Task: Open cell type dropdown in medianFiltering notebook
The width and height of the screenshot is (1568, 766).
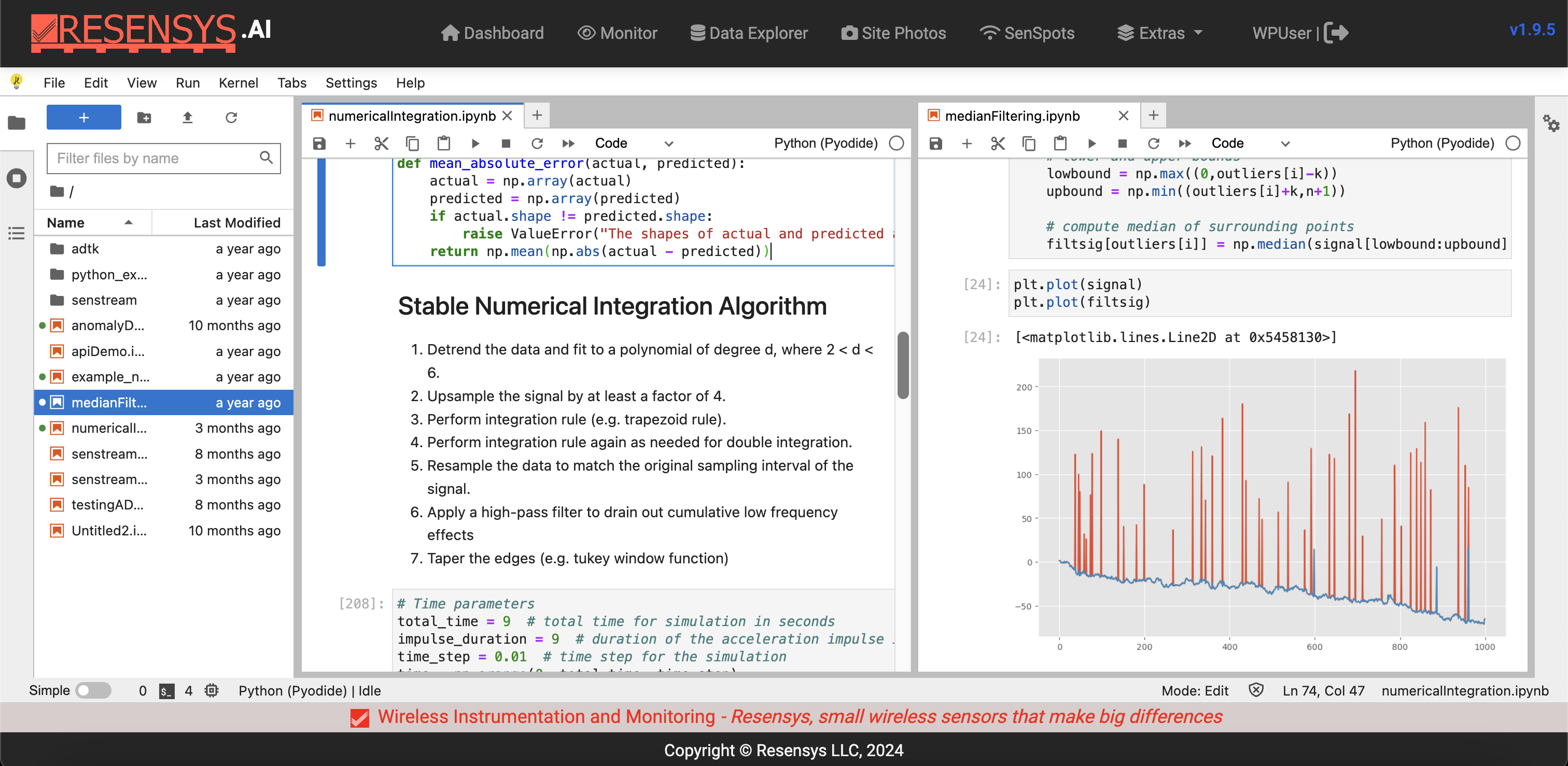Action: coord(1250,144)
